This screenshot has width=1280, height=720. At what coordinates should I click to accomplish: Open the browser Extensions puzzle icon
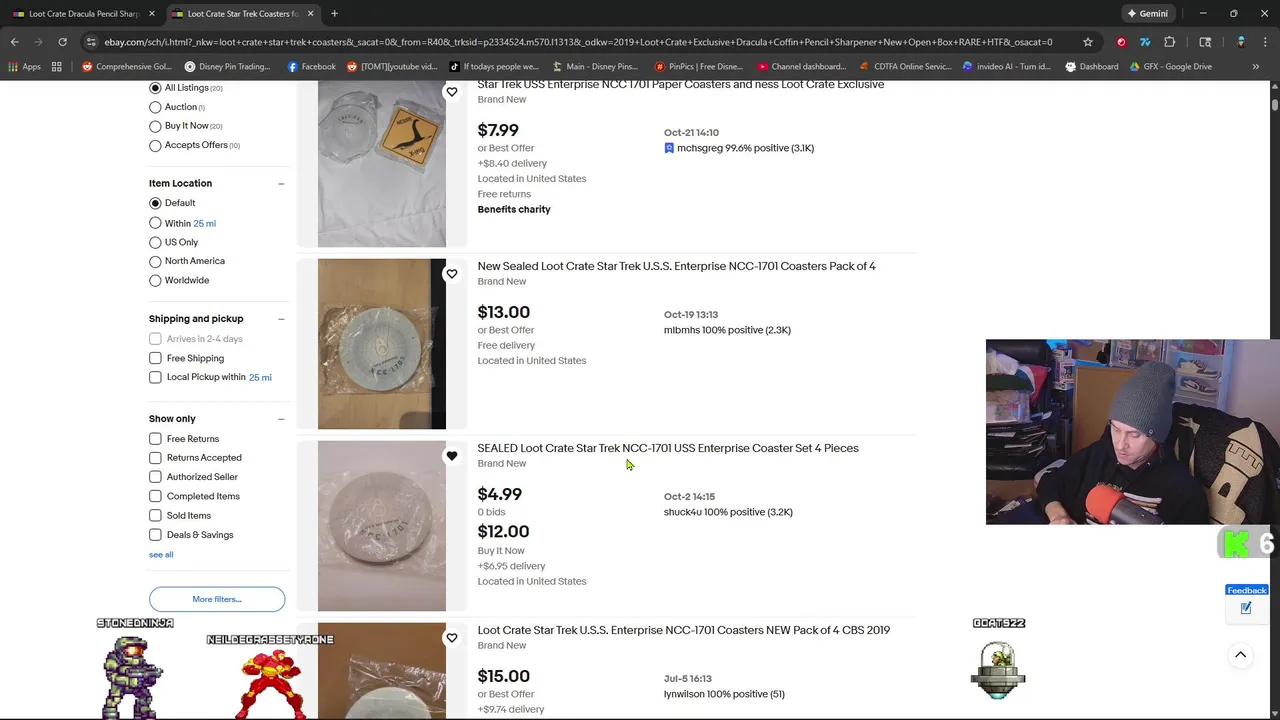click(x=1170, y=42)
